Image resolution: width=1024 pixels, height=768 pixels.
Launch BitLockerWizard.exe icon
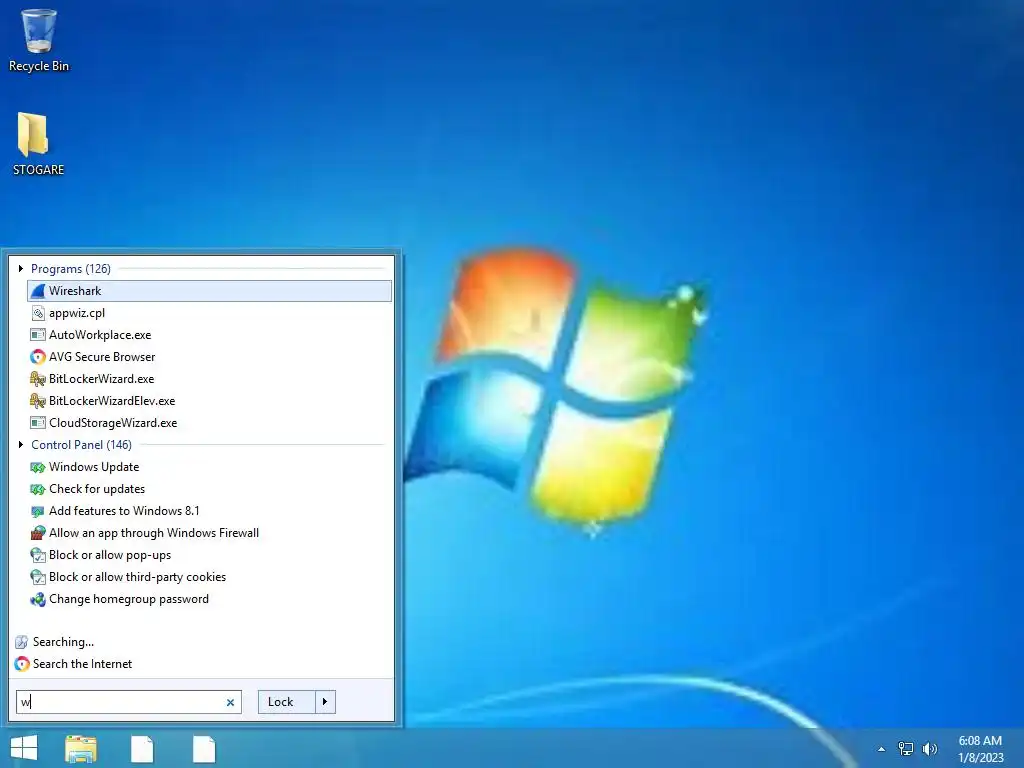pos(38,379)
